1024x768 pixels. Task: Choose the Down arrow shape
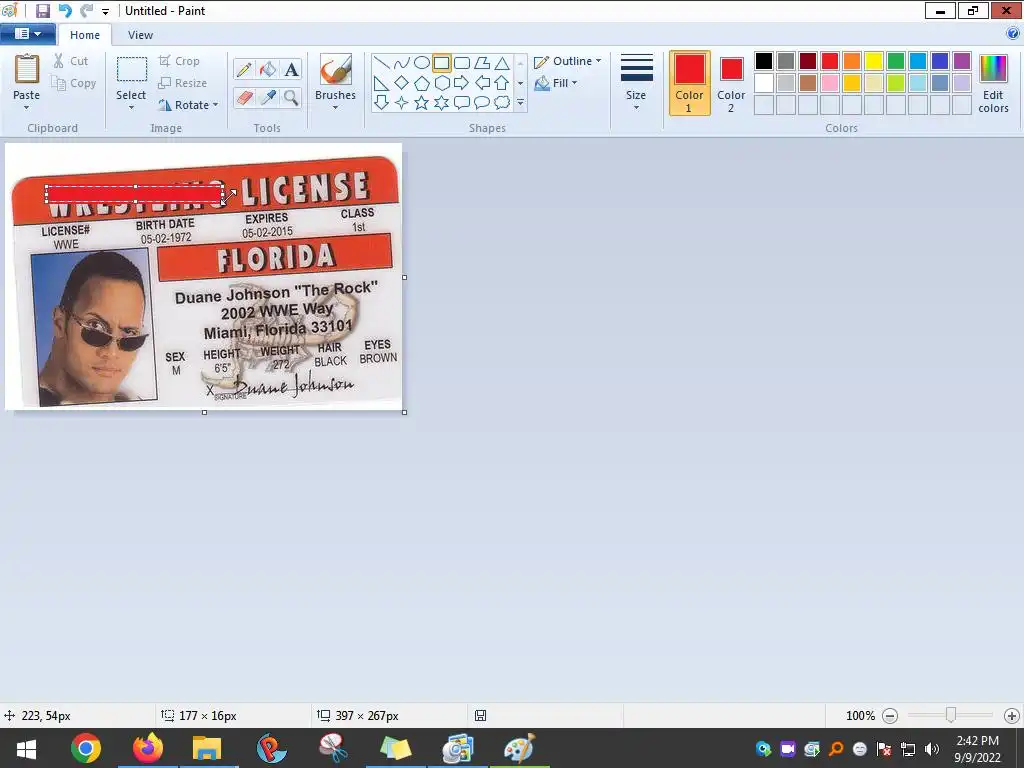click(x=382, y=103)
